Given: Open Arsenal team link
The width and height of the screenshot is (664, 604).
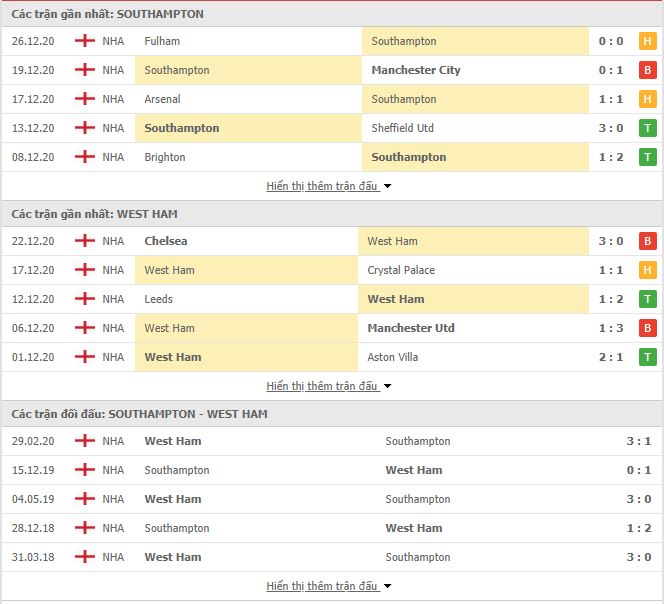Looking at the screenshot, I should 162,99.
